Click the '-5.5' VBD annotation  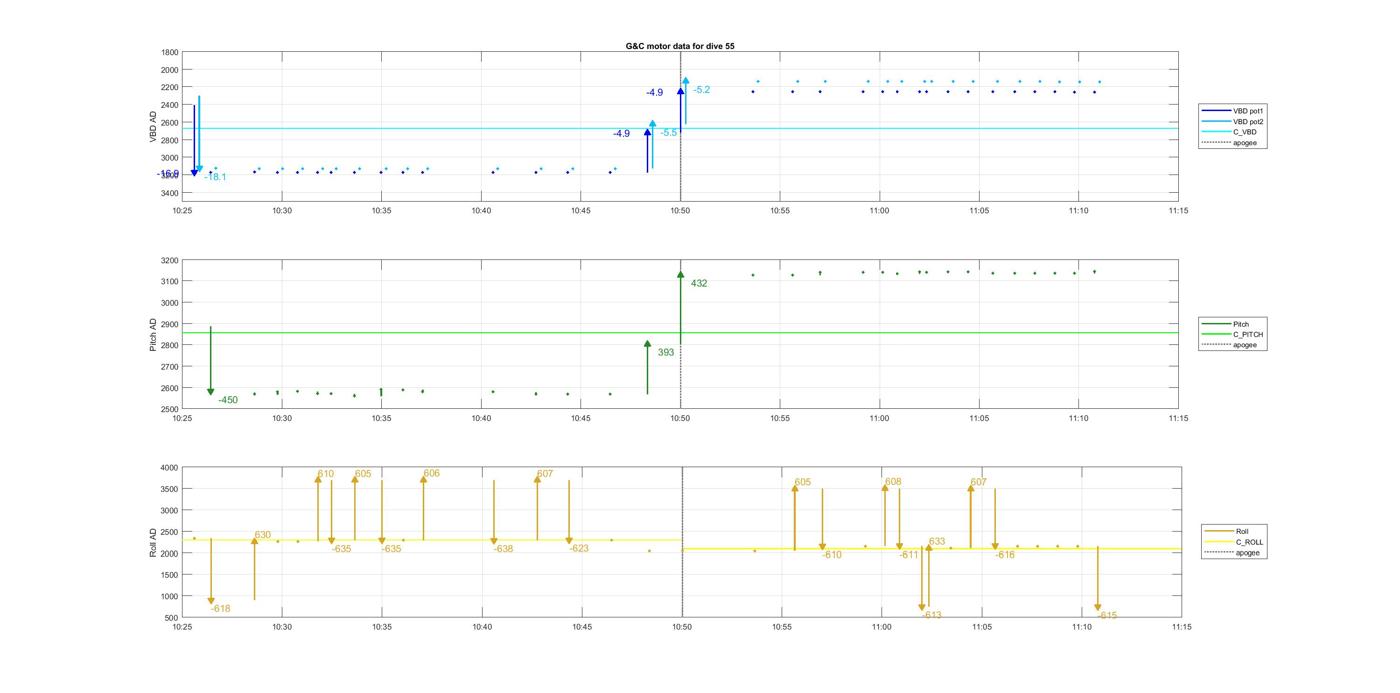click(x=668, y=132)
